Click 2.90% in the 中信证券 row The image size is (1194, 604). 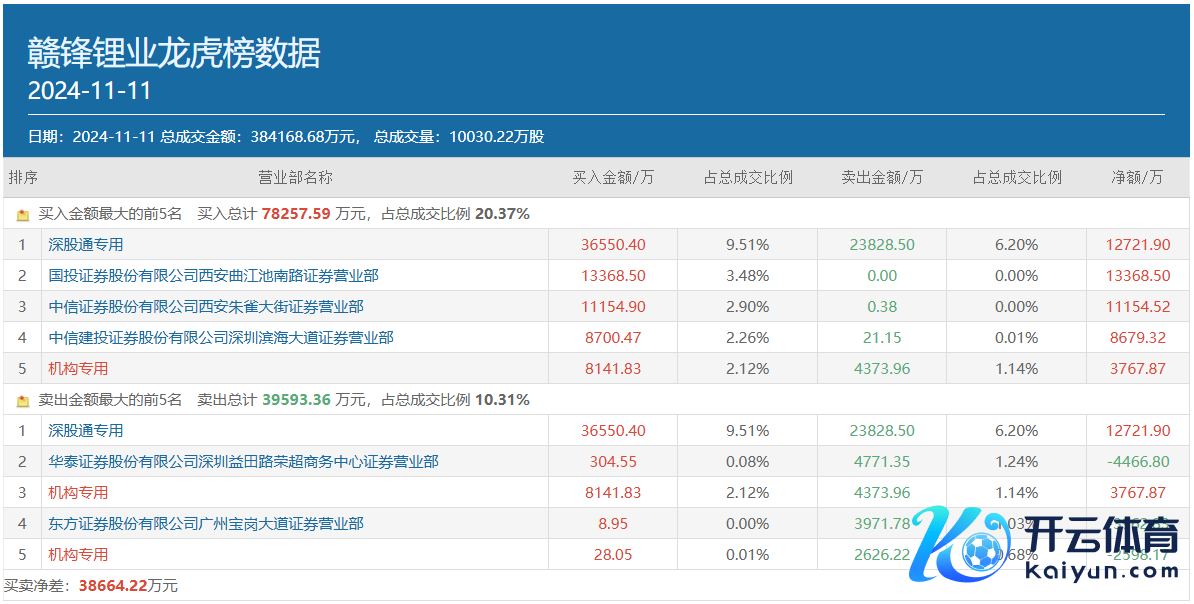point(747,307)
